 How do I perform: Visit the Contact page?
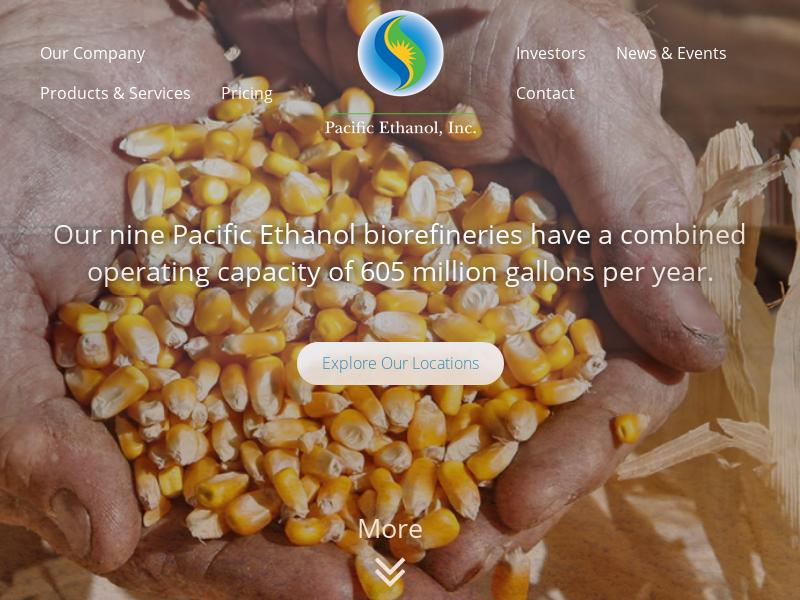pos(545,93)
